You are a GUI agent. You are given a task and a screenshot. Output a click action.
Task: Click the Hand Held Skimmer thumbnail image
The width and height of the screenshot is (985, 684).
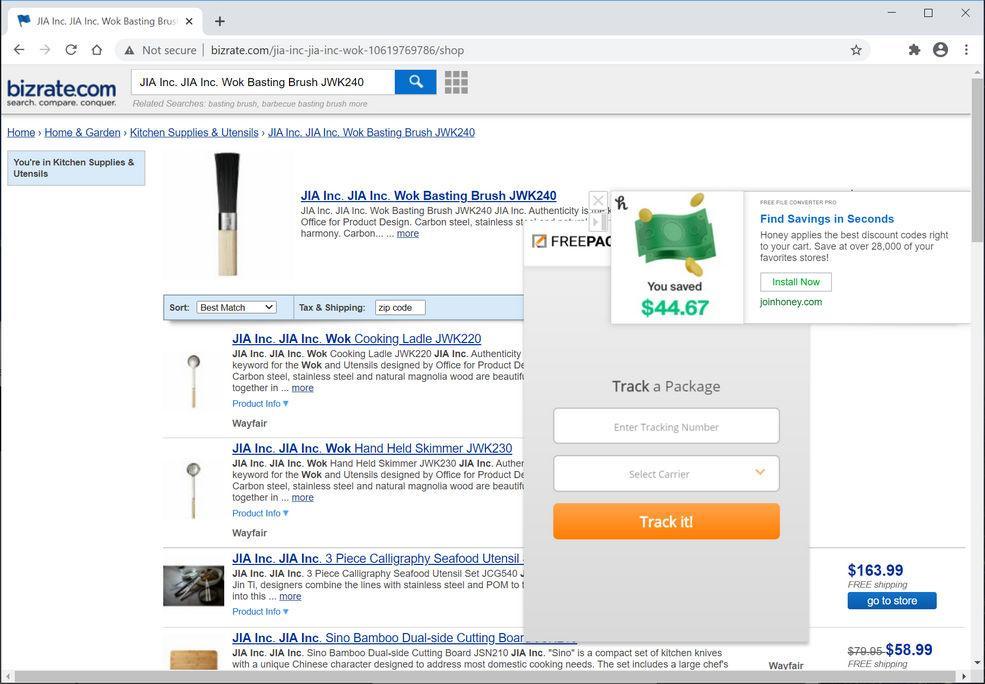tap(193, 490)
